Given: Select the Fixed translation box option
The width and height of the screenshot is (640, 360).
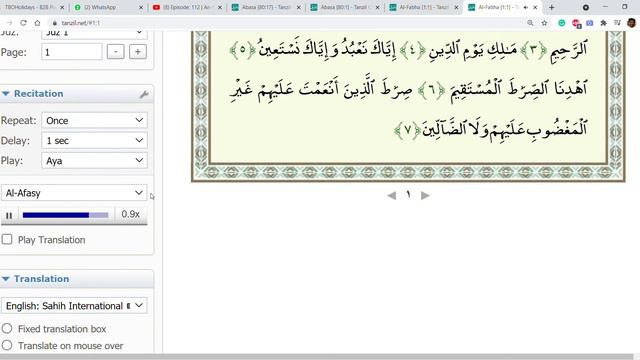Looking at the screenshot, I should tap(7, 328).
